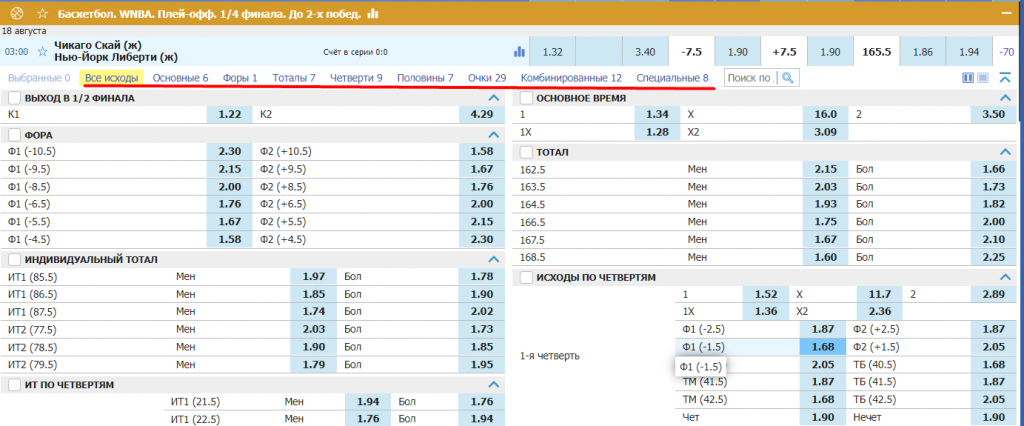The image size is (1024, 426).
Task: Toggle the ИНДИВИДУАЛЬНЫЙ ТОТАЛ checkbox
Action: point(14,259)
